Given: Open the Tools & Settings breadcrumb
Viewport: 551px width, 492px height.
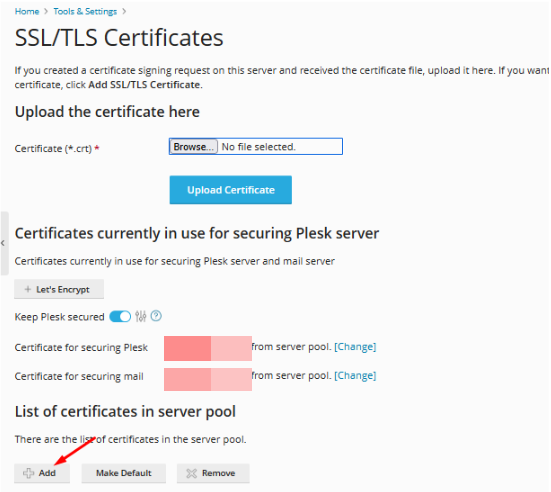Looking at the screenshot, I should (x=85, y=12).
